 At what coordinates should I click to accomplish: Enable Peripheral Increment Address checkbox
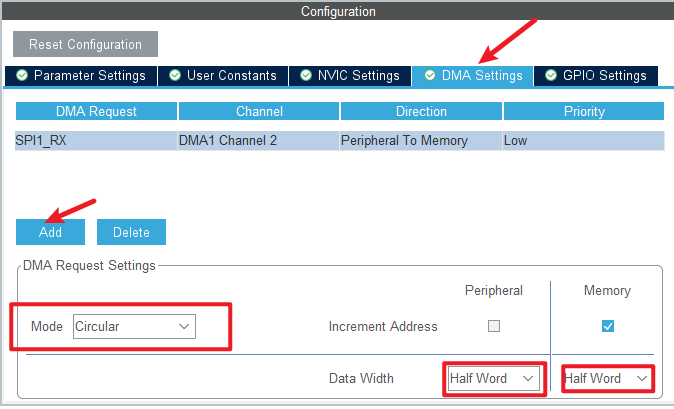[494, 326]
